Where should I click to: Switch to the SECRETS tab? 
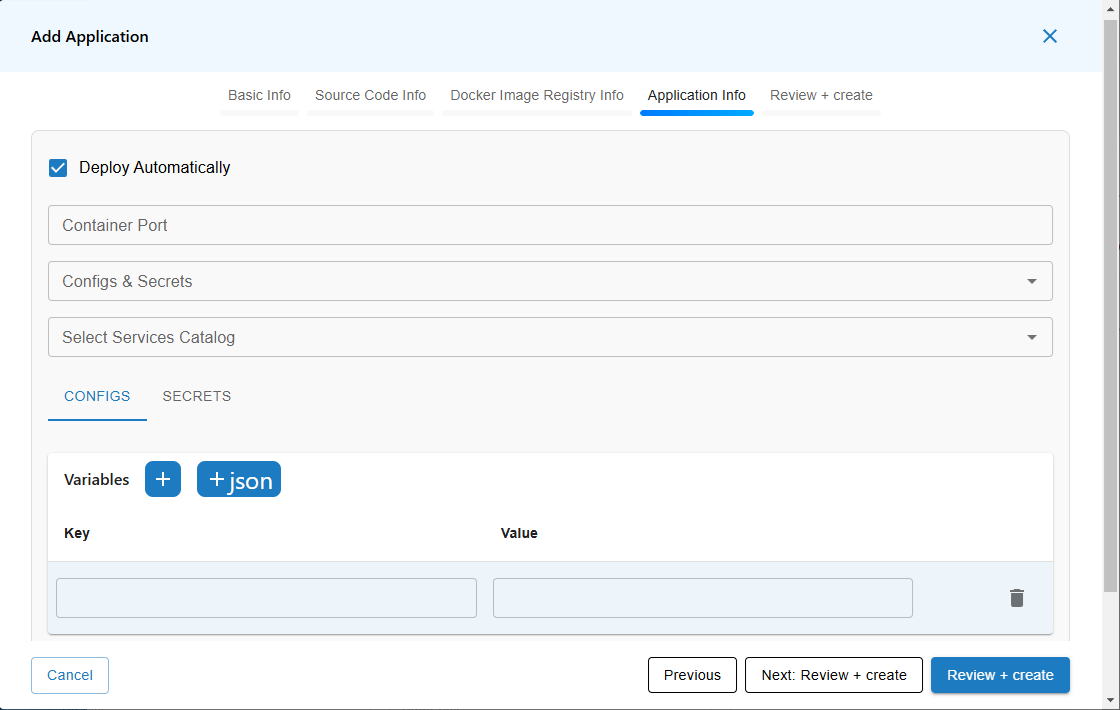coord(197,396)
